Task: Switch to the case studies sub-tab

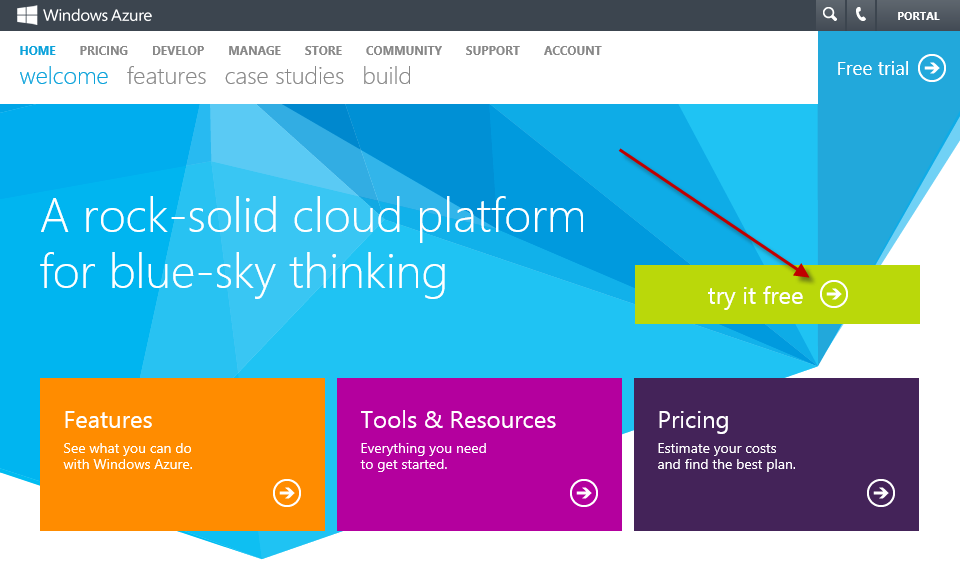Action: (284, 77)
